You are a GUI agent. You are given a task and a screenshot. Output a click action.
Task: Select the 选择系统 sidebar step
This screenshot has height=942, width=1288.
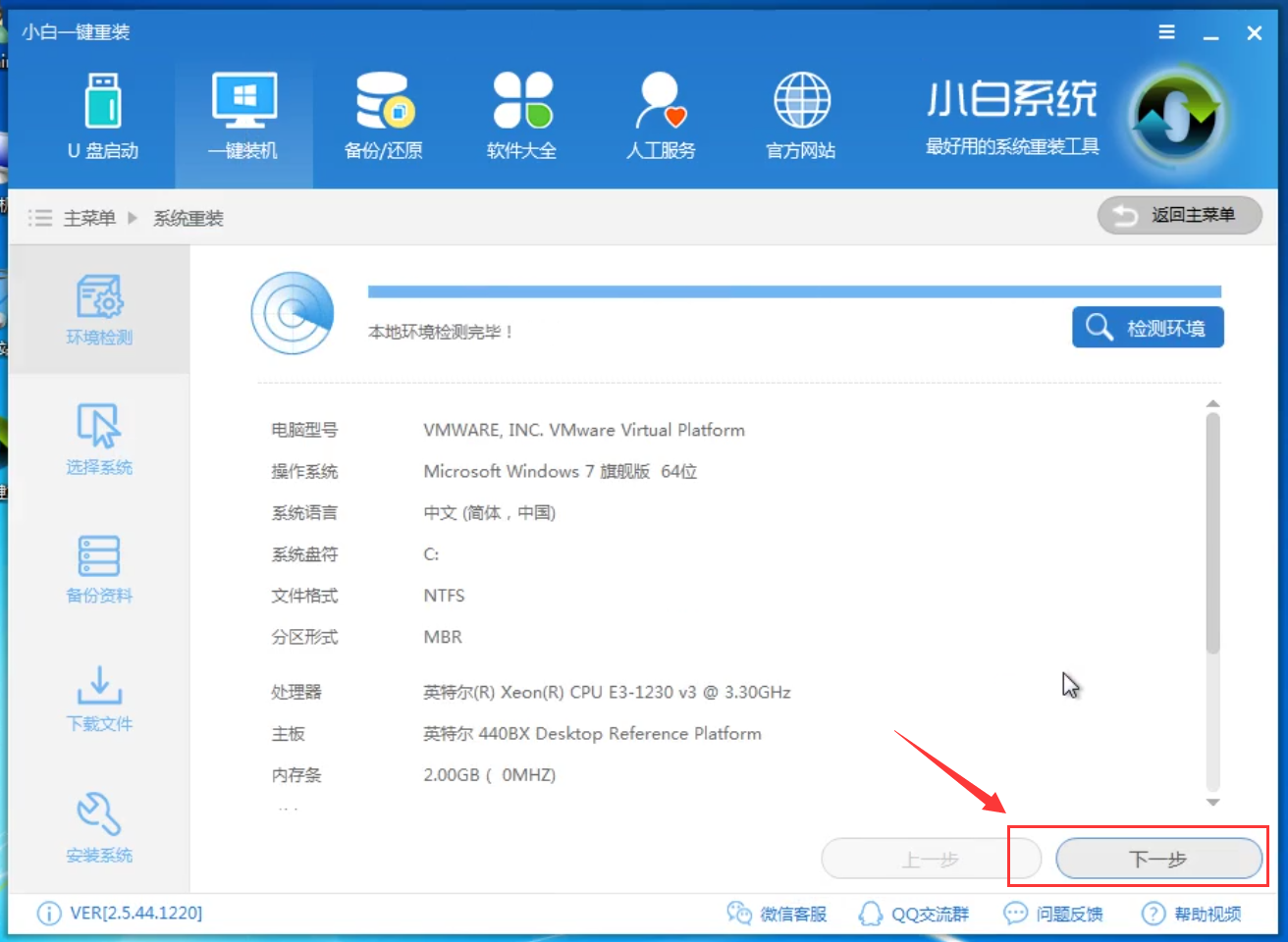98,440
